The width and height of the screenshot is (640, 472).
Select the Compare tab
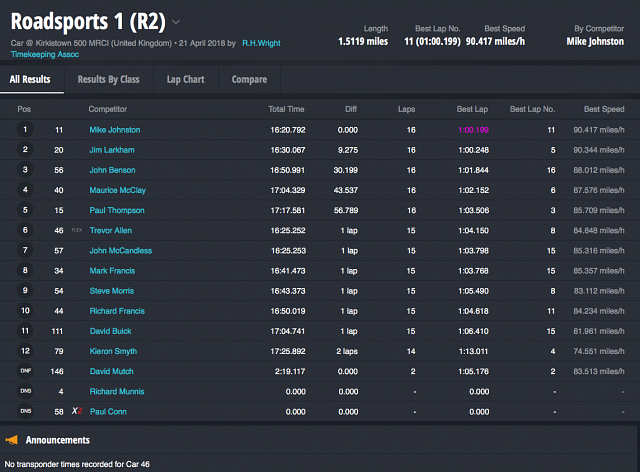point(249,79)
